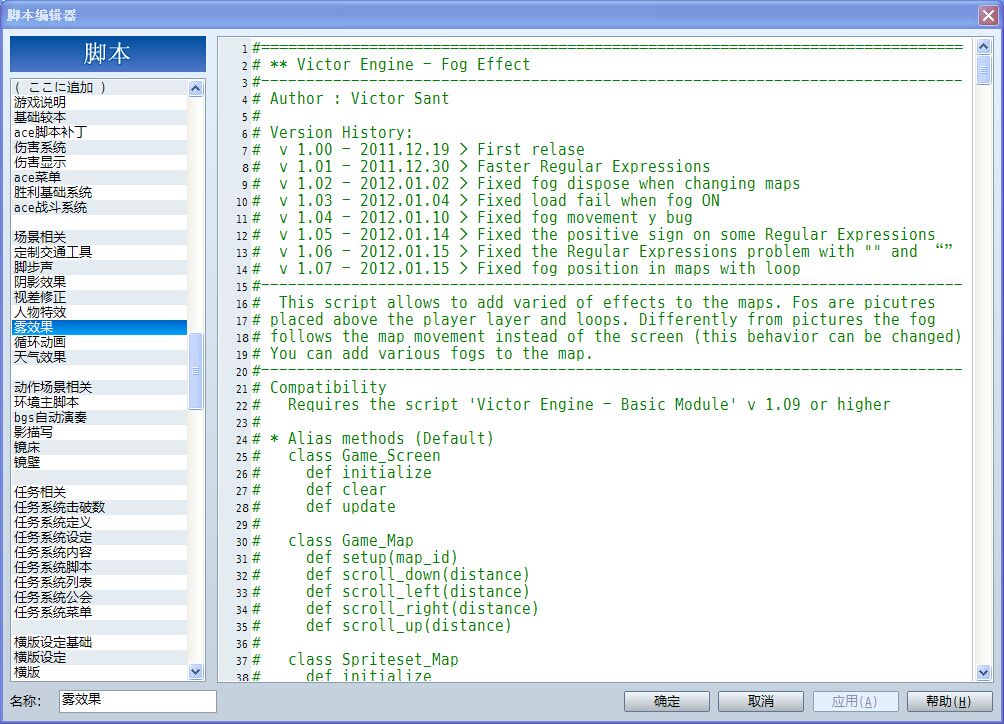1004x724 pixels.
Task: Select the ( ここに追加 ) entry
Action: pyautogui.click(x=100, y=87)
